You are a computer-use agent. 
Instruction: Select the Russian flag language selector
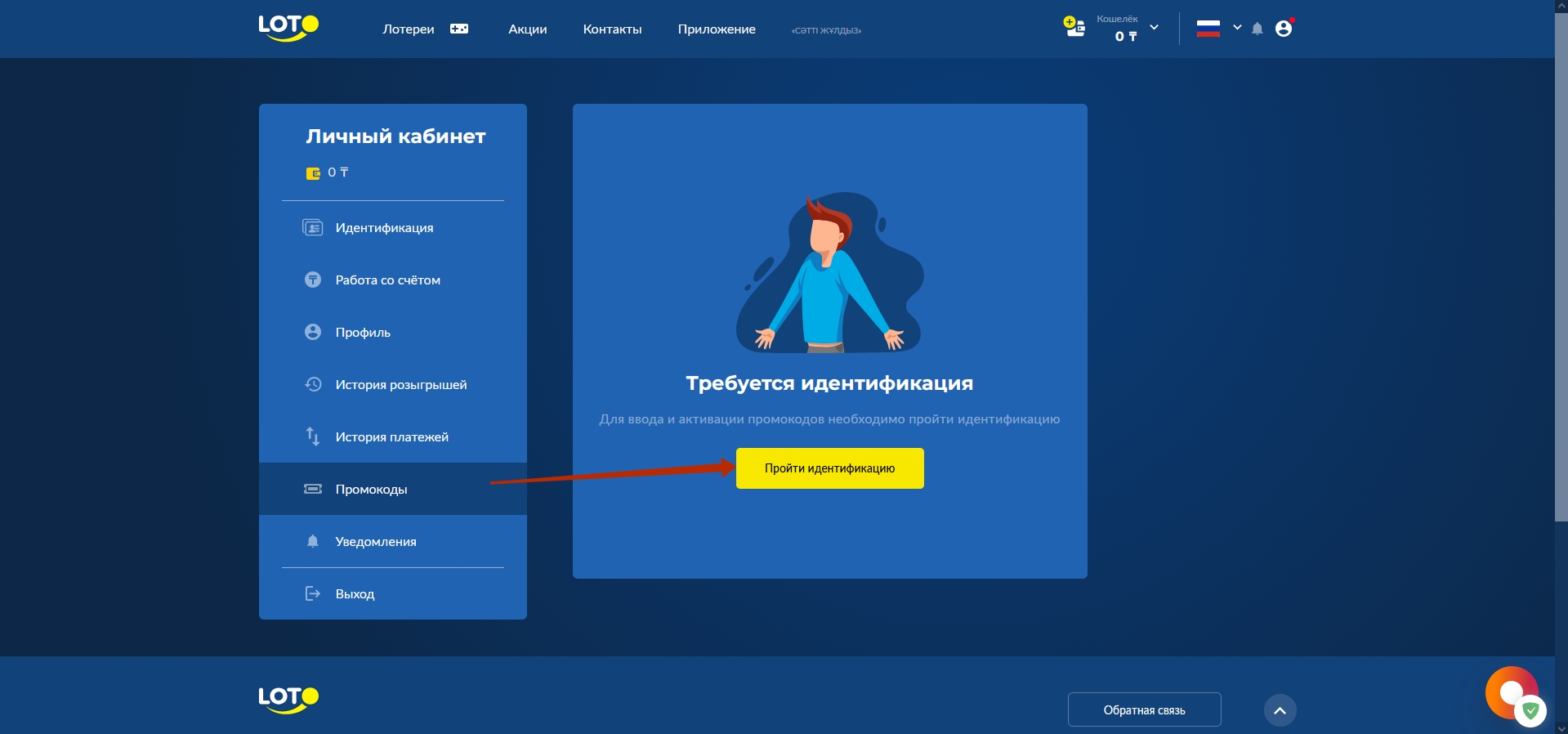tap(1208, 29)
